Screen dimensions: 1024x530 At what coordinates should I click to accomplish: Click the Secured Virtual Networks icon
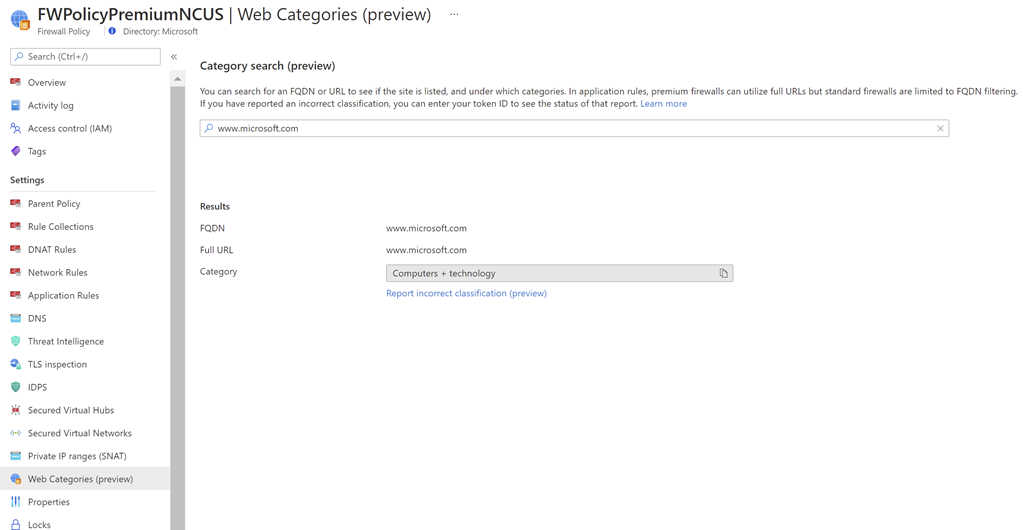point(16,433)
